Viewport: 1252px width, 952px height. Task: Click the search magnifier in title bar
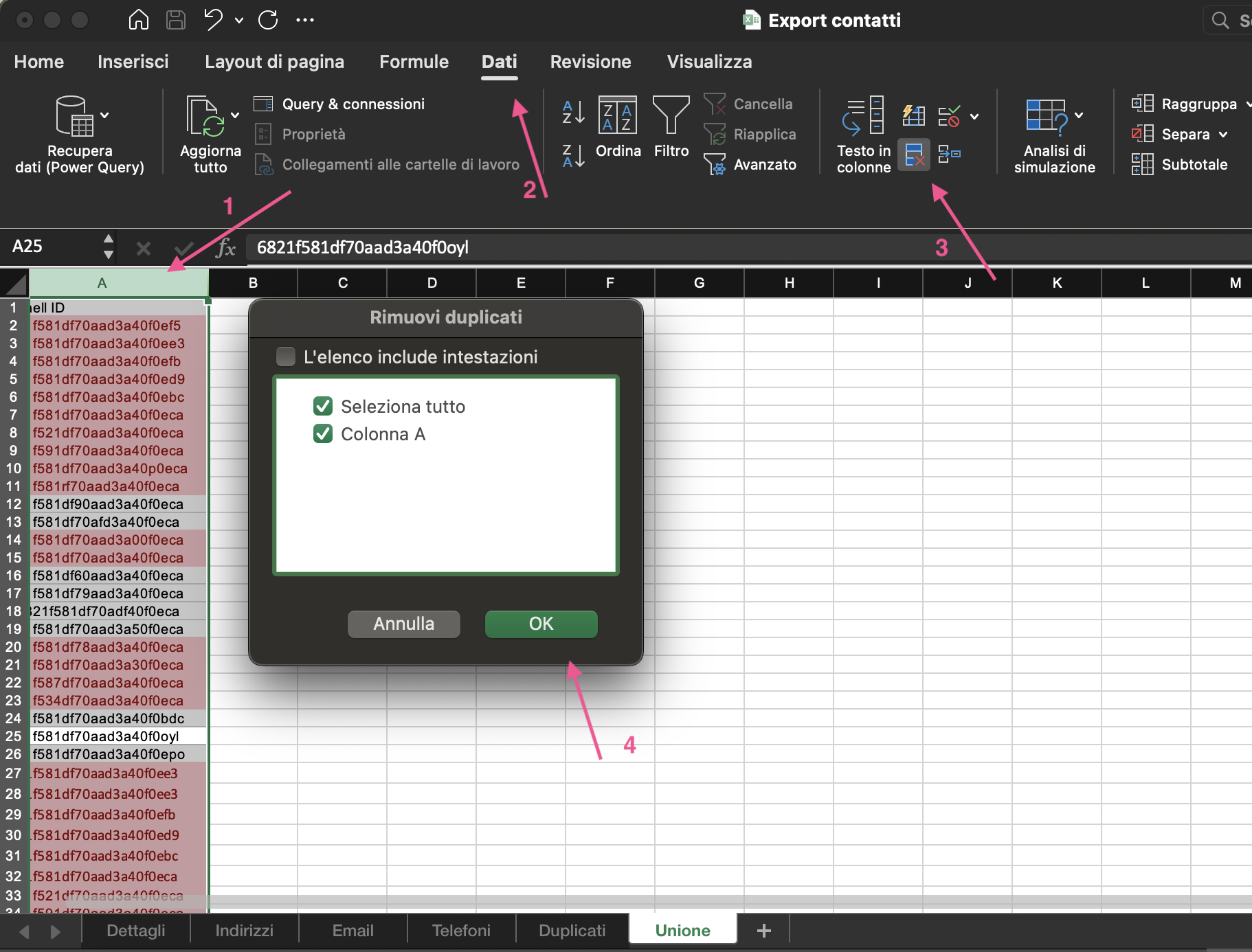(1220, 20)
